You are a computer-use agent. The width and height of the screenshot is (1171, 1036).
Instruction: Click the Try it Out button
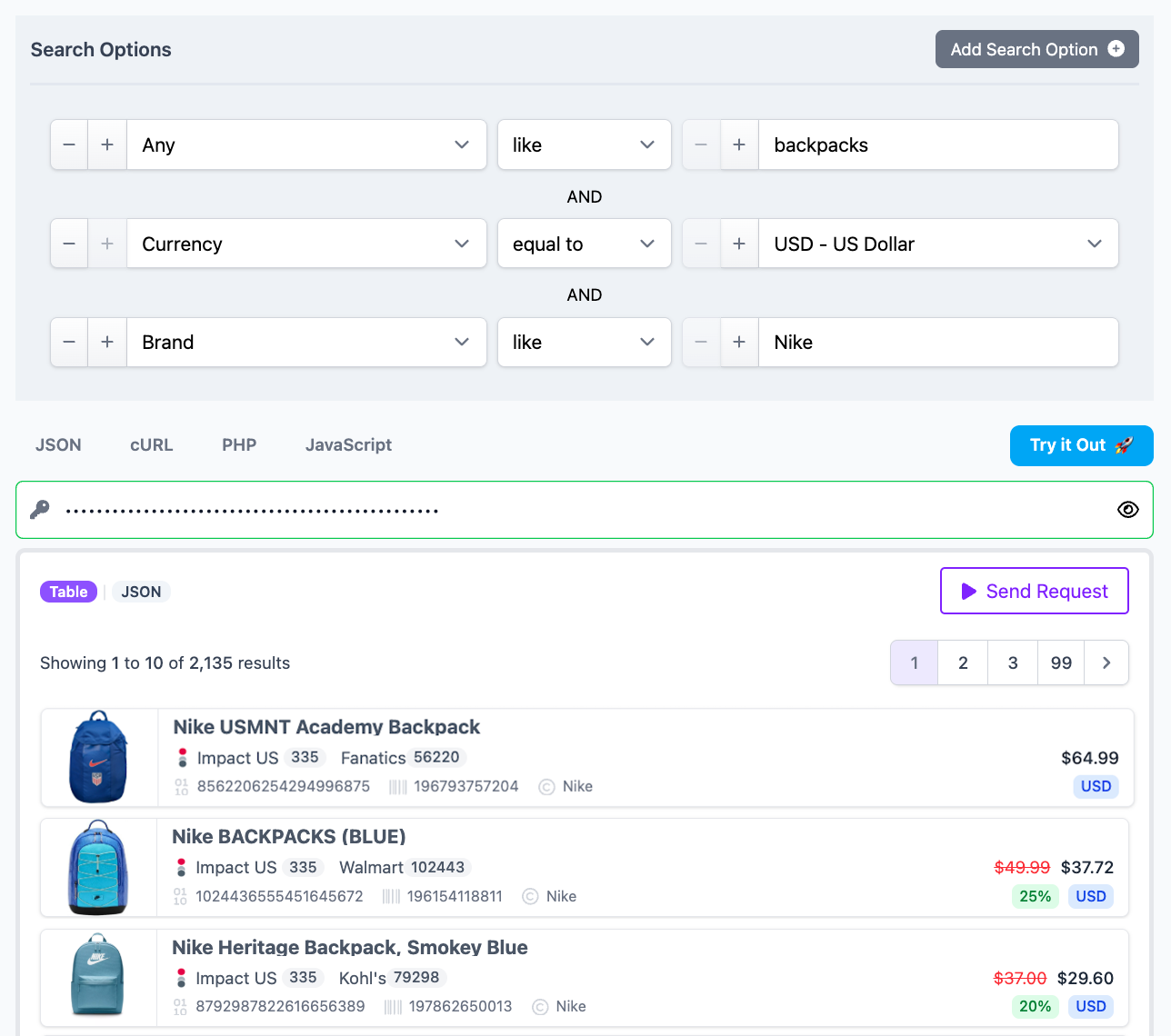1081,445
